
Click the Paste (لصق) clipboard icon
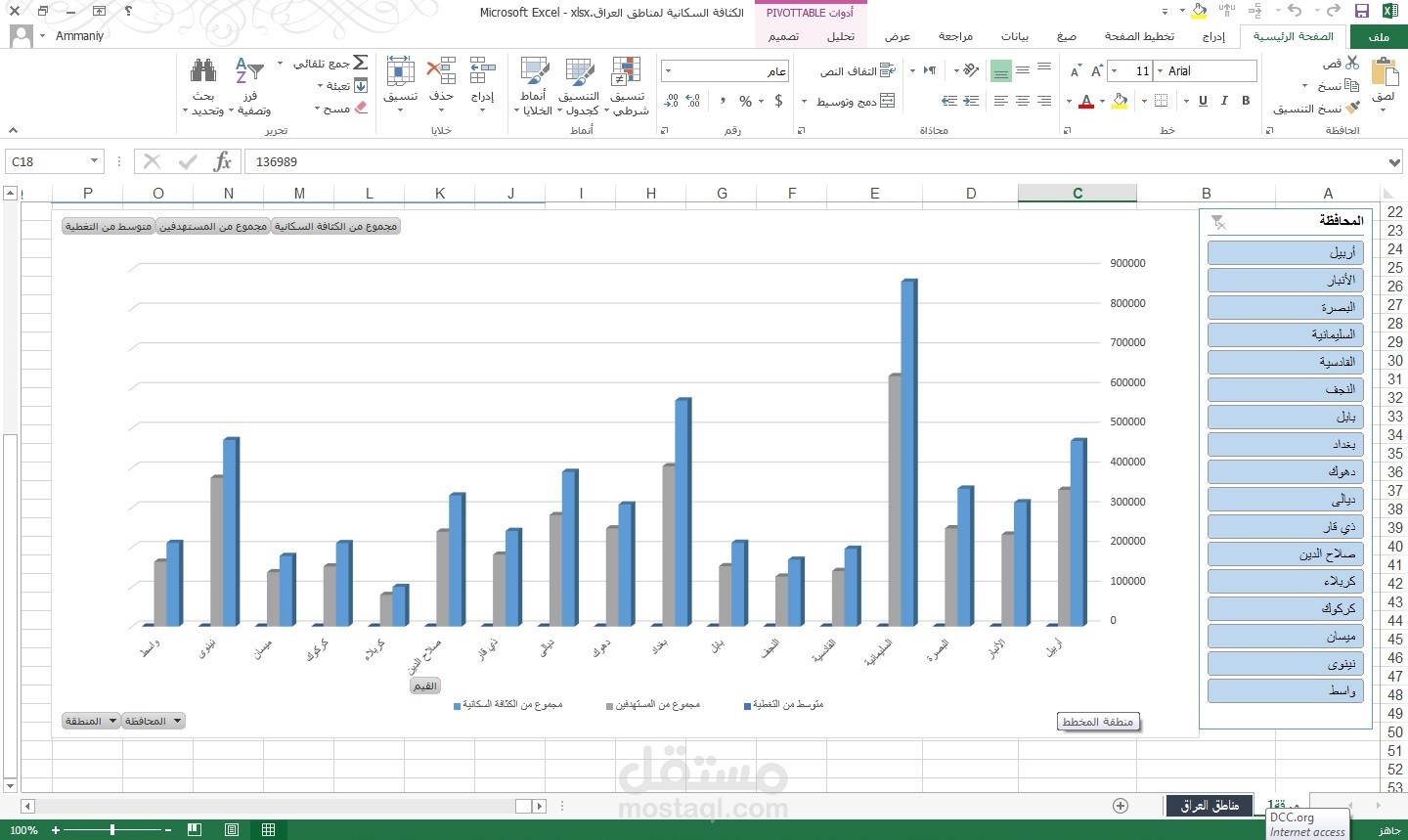click(x=1384, y=72)
